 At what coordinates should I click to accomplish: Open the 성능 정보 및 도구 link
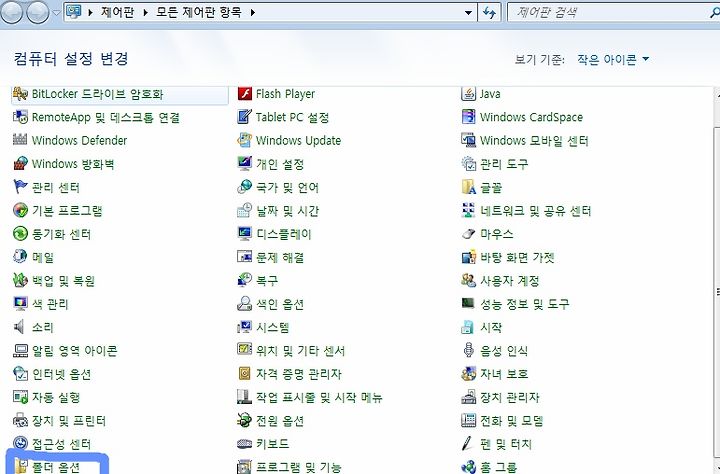pos(525,304)
